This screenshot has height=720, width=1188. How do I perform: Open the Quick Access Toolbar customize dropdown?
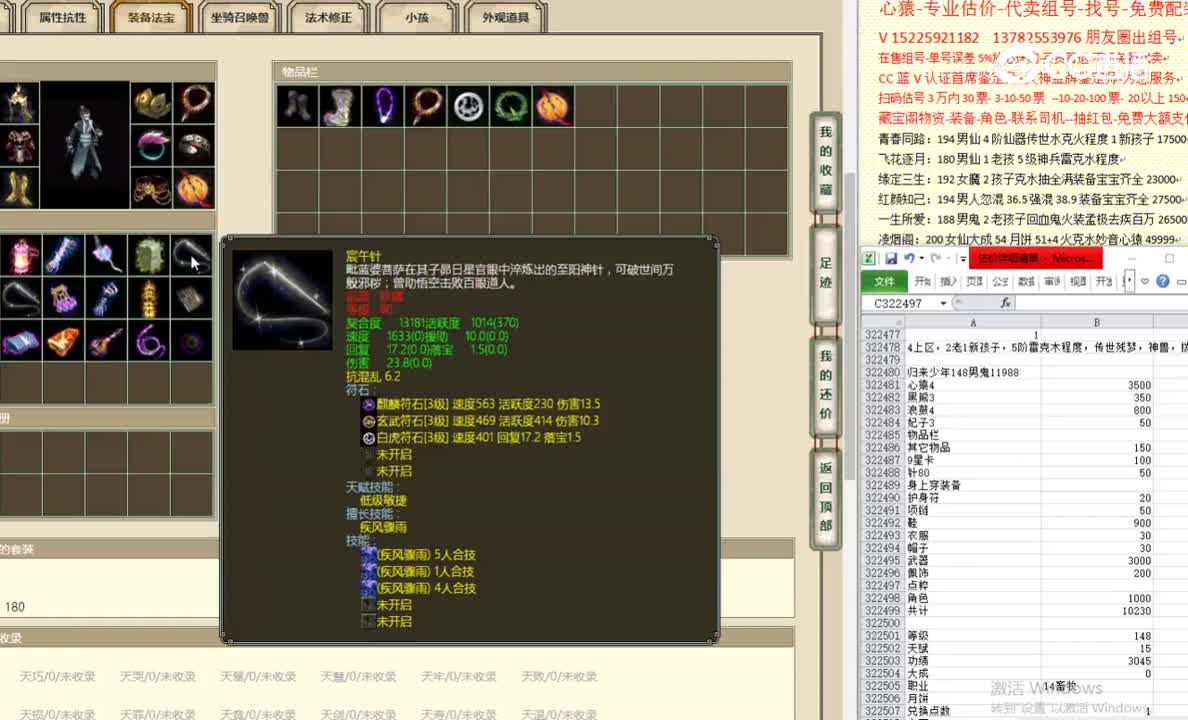click(x=963, y=258)
